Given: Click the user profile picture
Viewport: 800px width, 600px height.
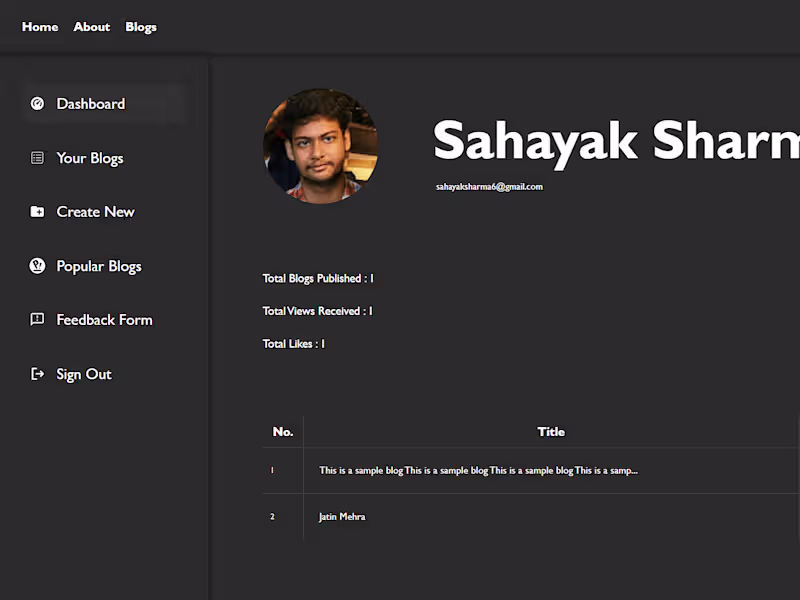Looking at the screenshot, I should point(320,146).
